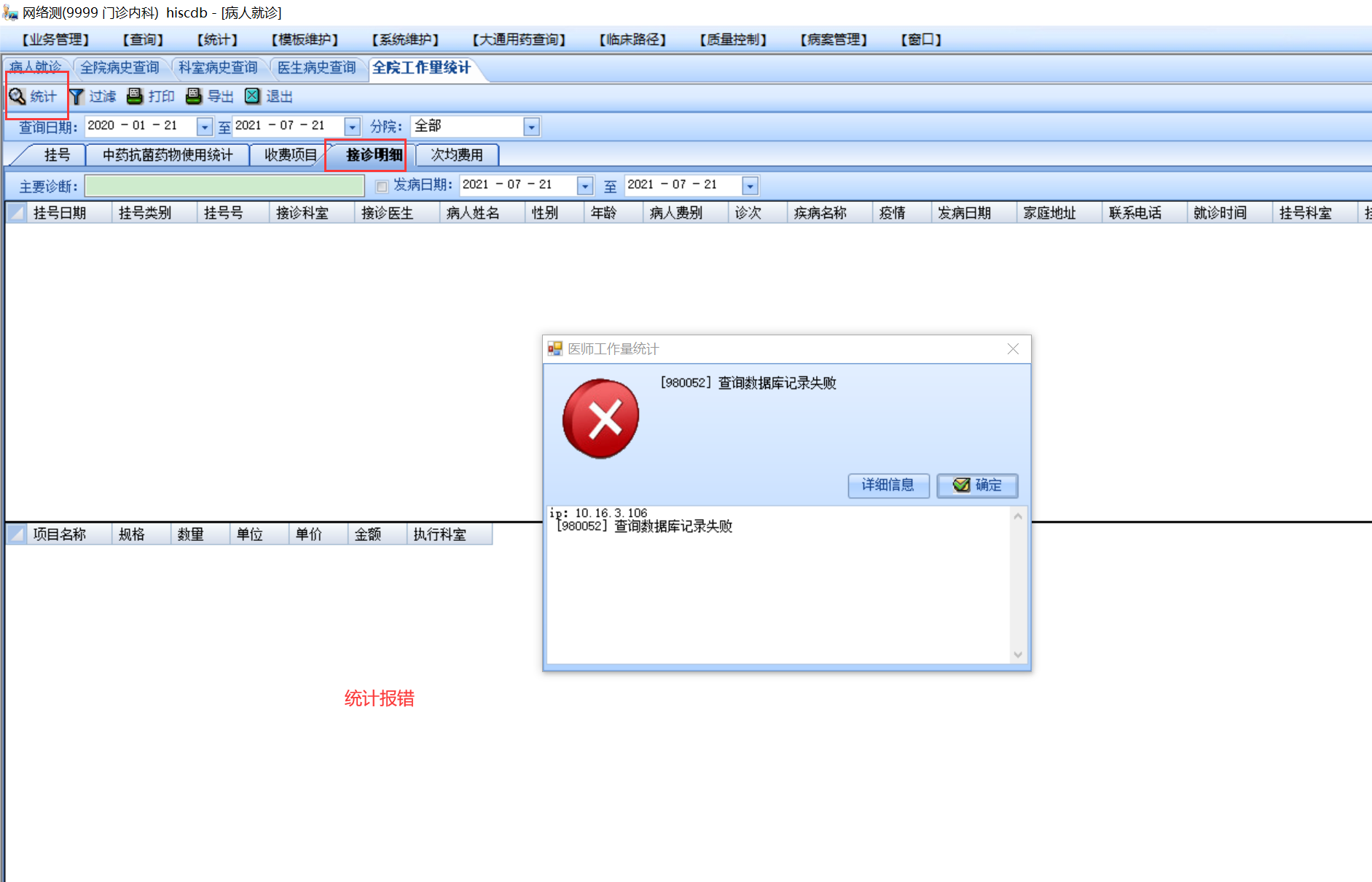The image size is (1372, 882).
Task: Click the red error icon in dialog
Action: point(601,418)
